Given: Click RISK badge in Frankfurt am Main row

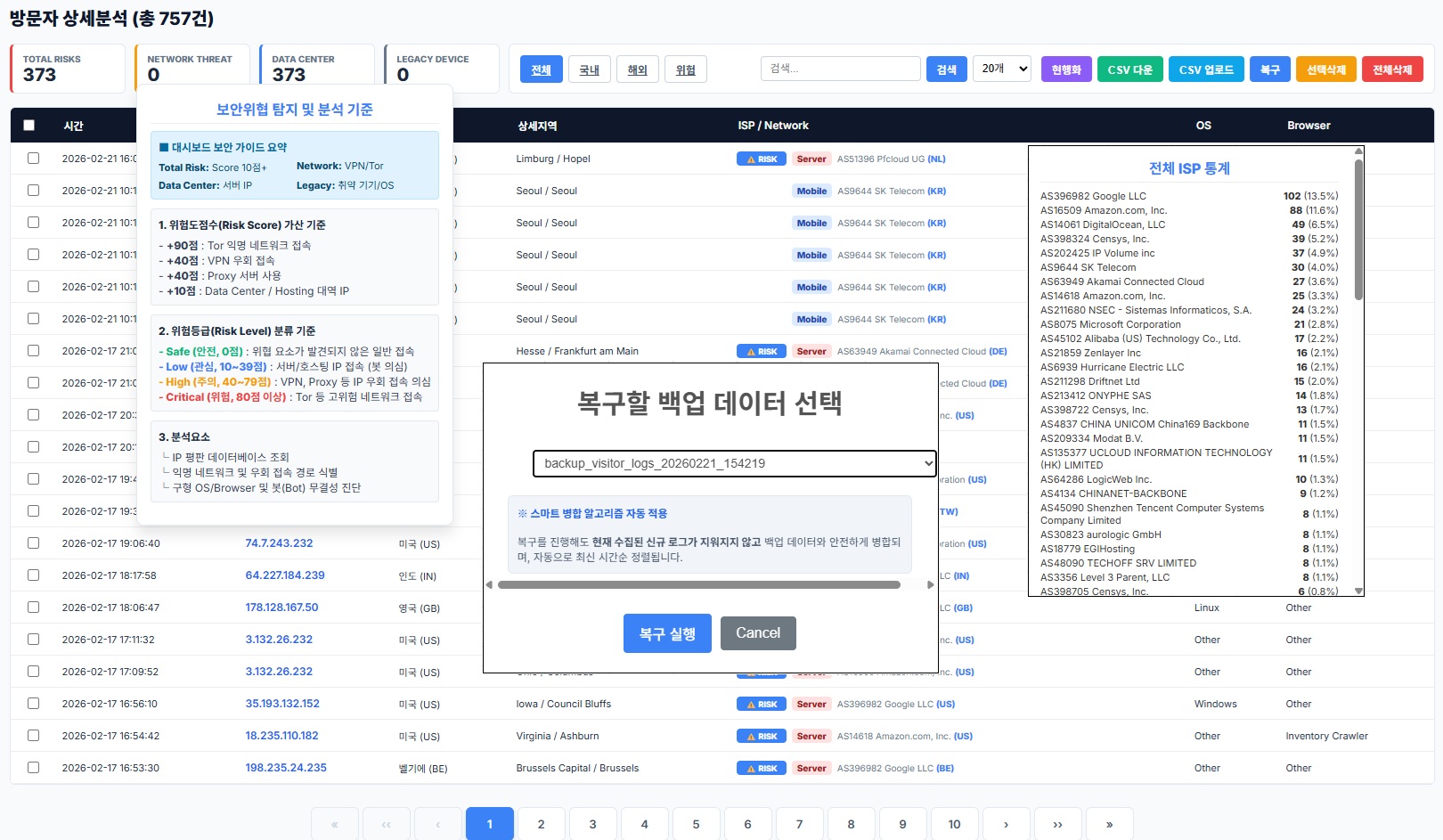Looking at the screenshot, I should click(762, 352).
